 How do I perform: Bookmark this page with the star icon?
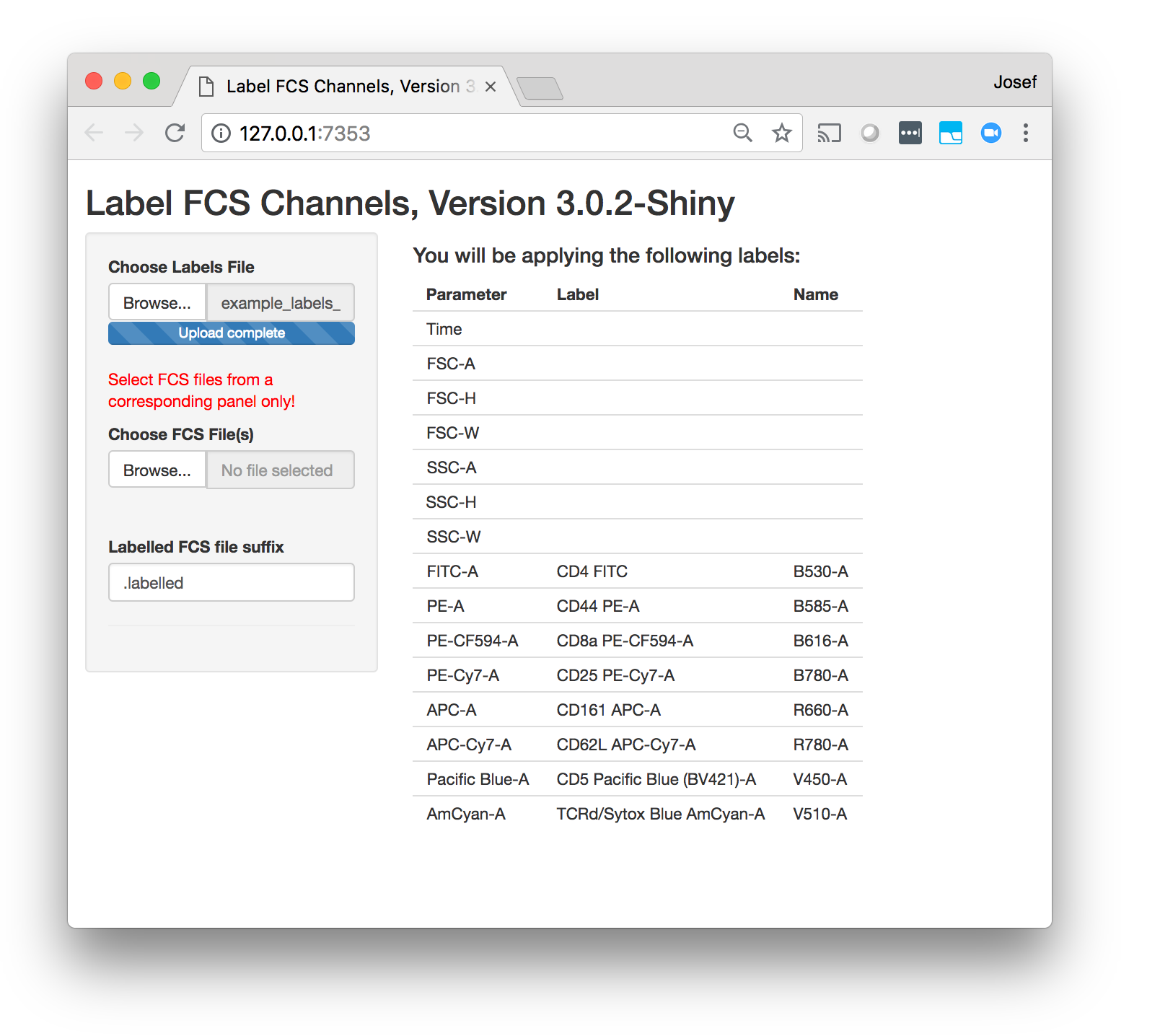[x=782, y=133]
